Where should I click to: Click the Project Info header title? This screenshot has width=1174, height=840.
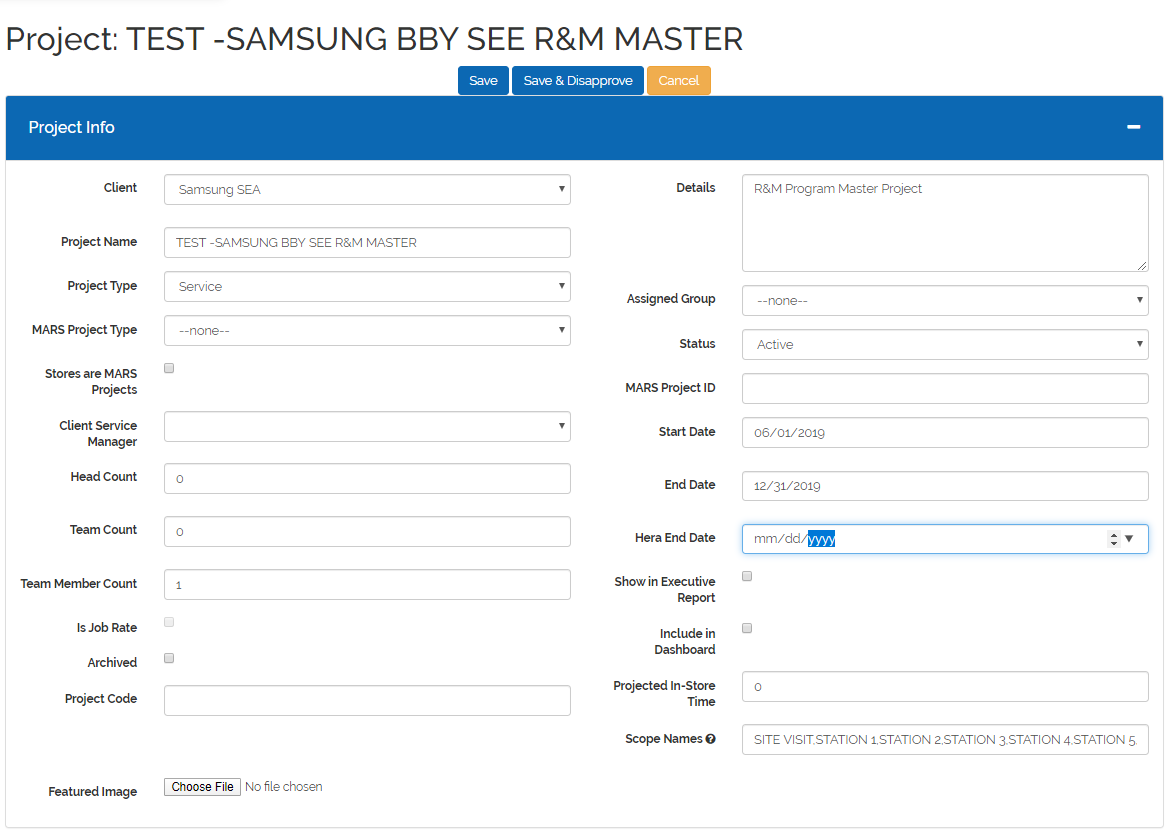click(x=71, y=127)
